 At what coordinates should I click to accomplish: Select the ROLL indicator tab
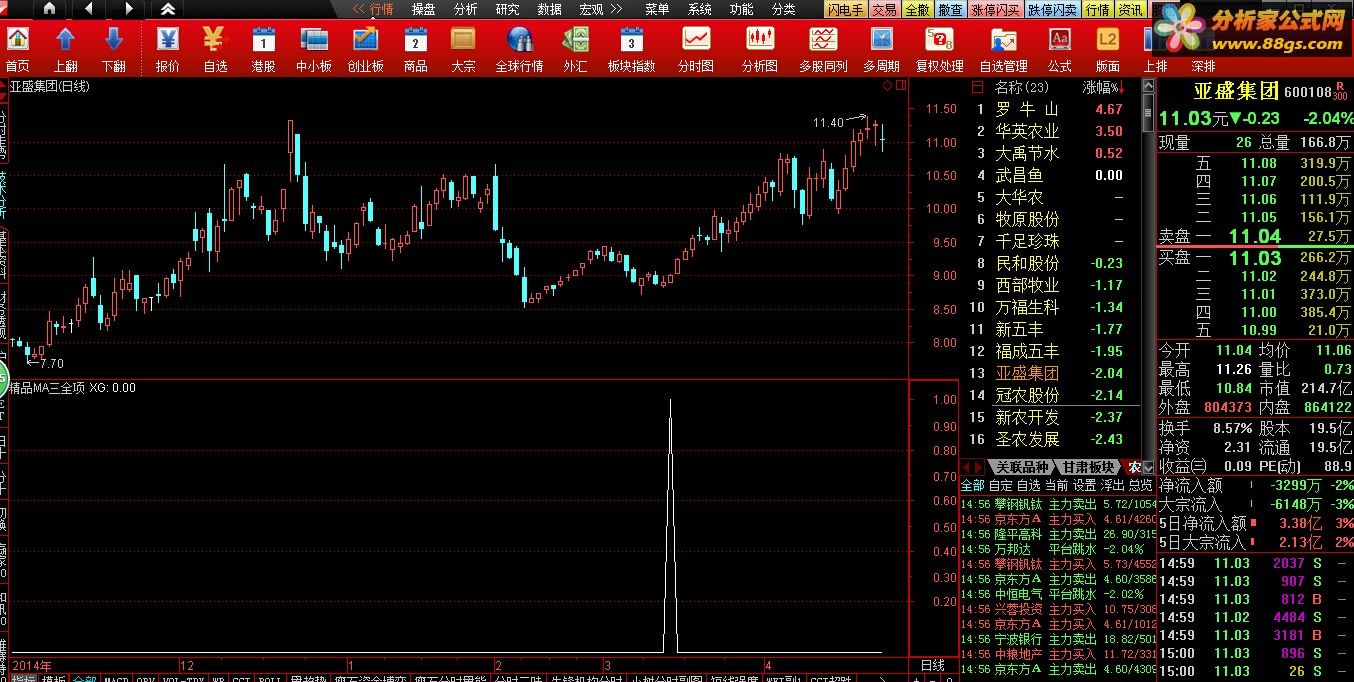click(268, 677)
